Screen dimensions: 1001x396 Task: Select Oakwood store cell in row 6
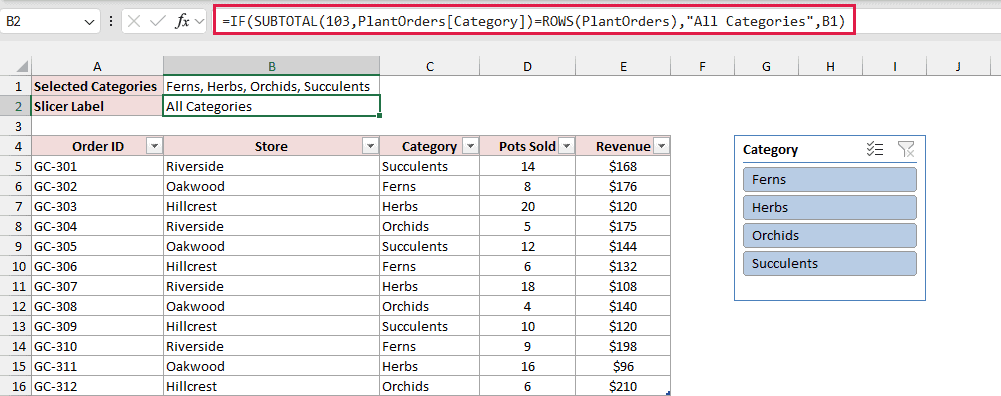271,187
